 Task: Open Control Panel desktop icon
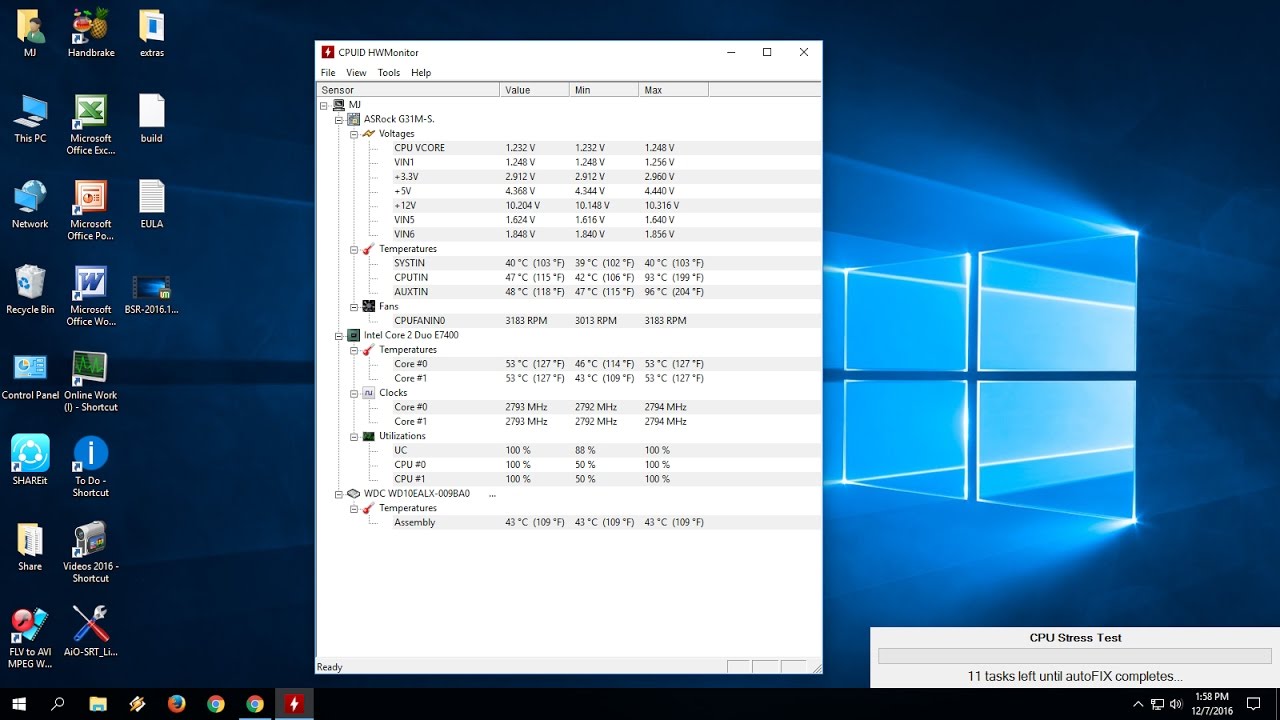point(30,376)
